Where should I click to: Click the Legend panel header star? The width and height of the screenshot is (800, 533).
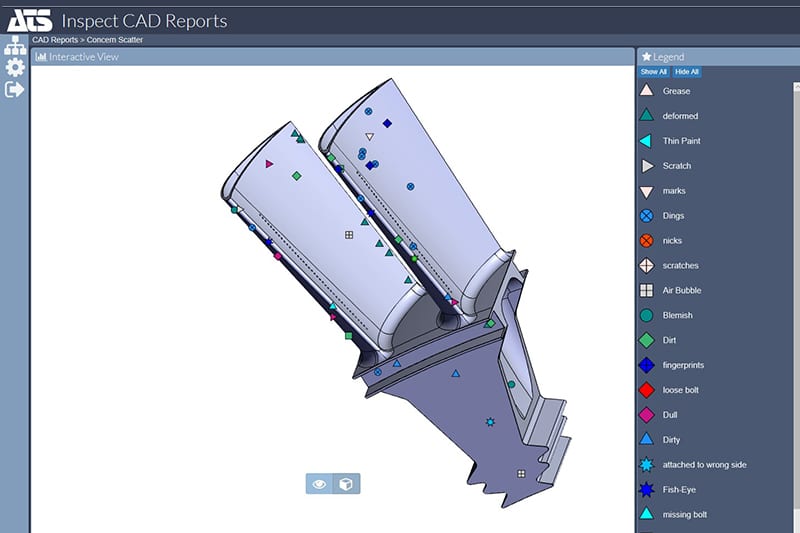pos(646,57)
